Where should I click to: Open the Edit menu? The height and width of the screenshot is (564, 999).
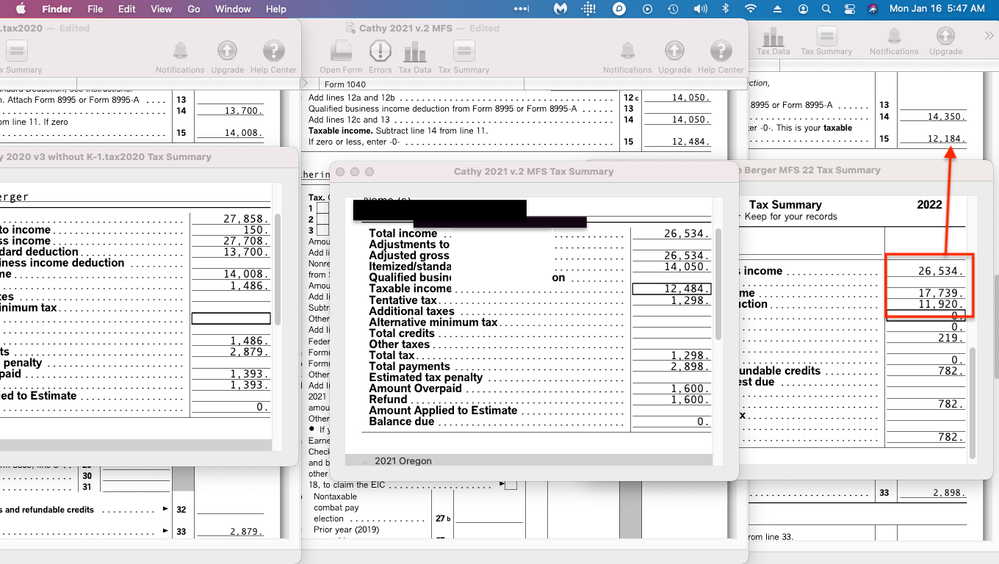(127, 9)
